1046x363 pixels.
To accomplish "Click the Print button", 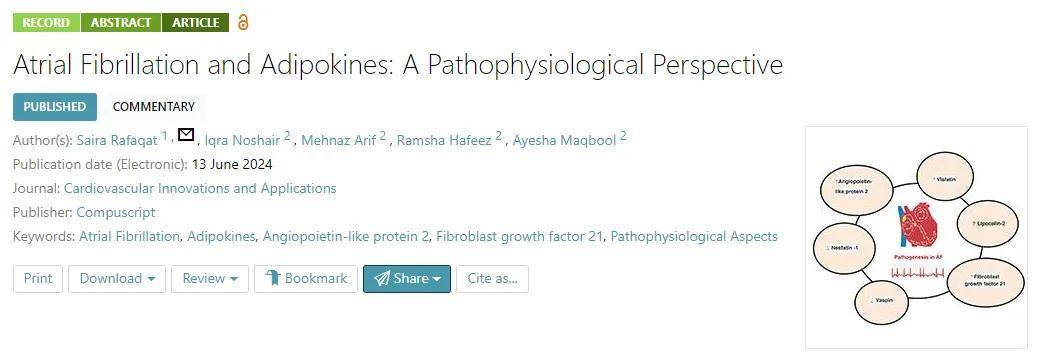I will 38,279.
